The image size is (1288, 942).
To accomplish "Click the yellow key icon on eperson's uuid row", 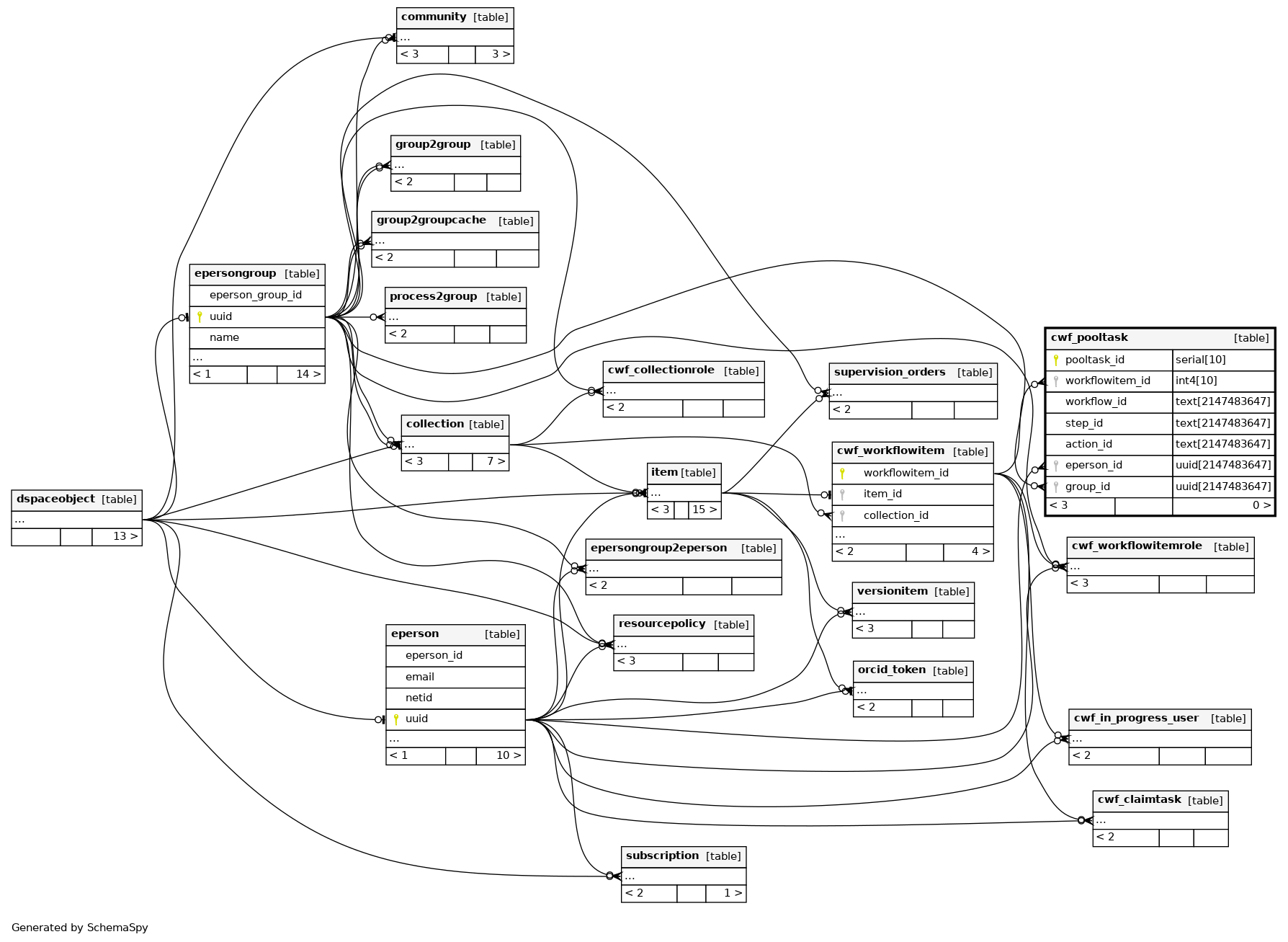I will click(395, 719).
